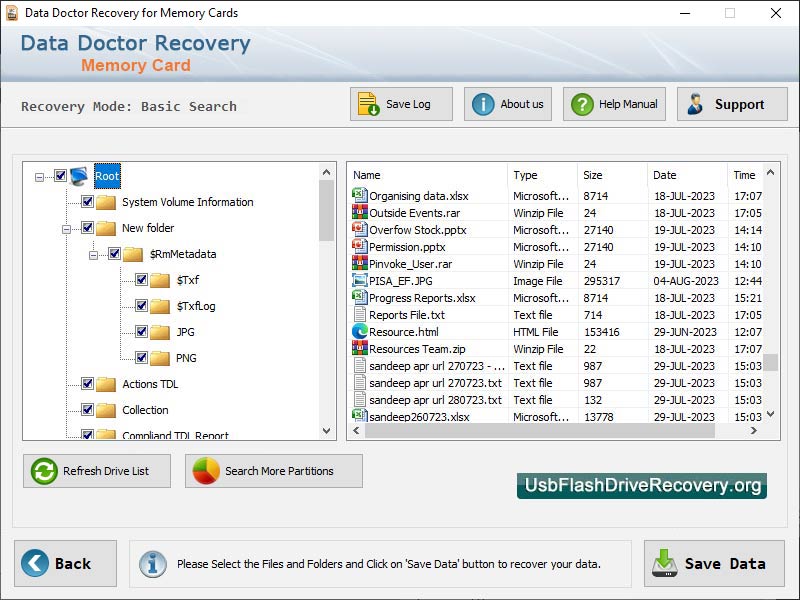Click the Save Data download icon

[666, 563]
